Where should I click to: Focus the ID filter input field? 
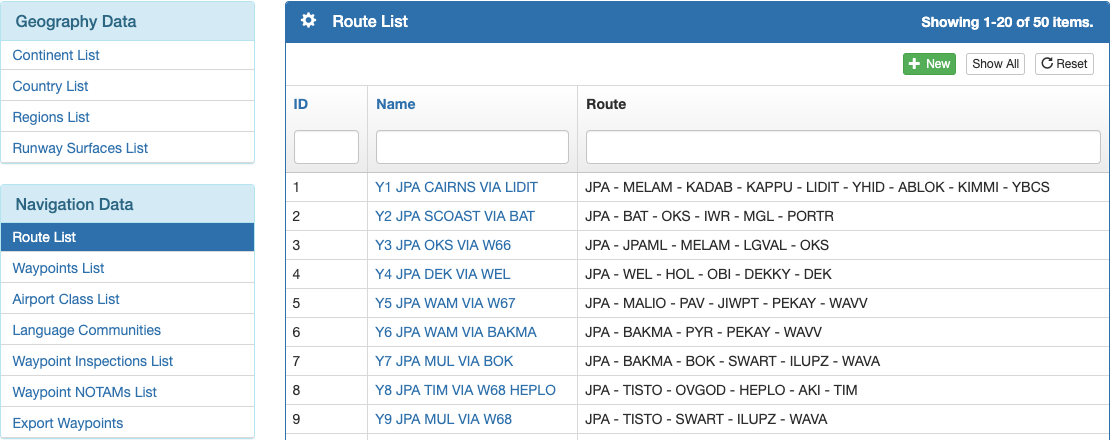click(x=327, y=147)
